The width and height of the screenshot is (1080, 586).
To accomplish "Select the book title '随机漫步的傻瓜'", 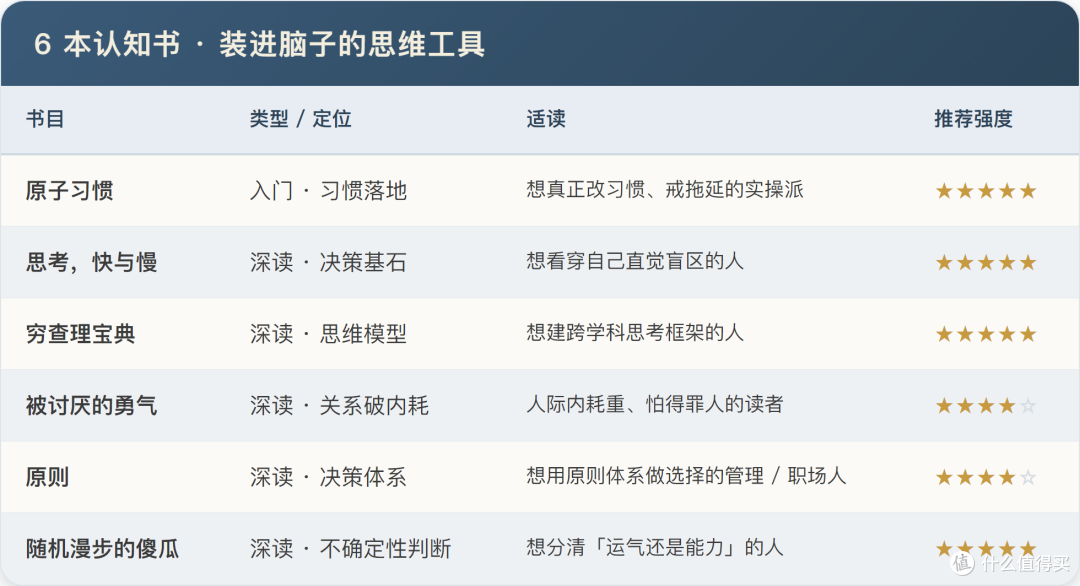I will pyautogui.click(x=103, y=549).
